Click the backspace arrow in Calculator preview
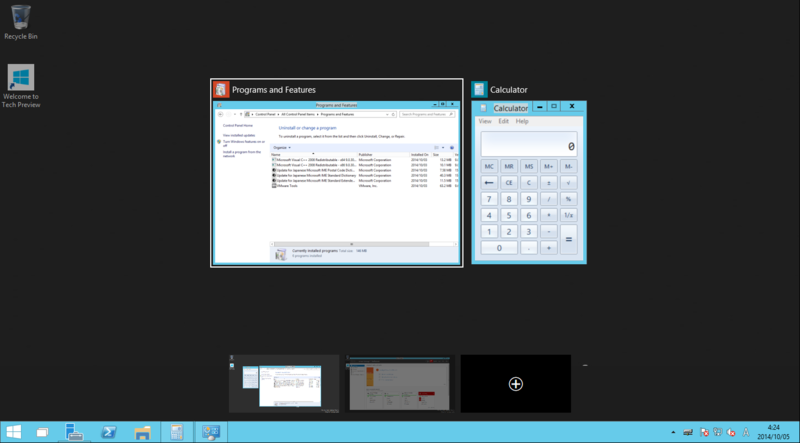Screen dimensions: 800x443 click(489, 183)
